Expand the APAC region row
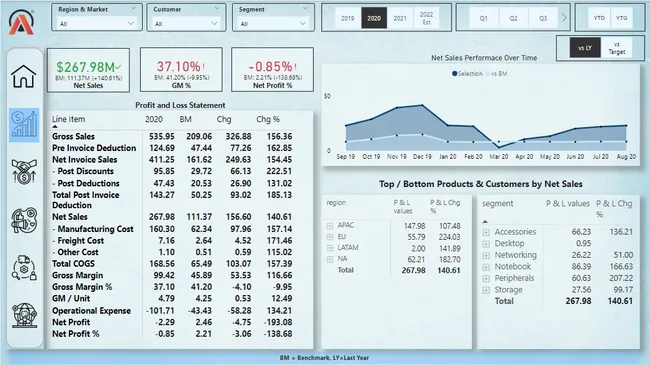Screen dimensions: 650x365 (330, 226)
